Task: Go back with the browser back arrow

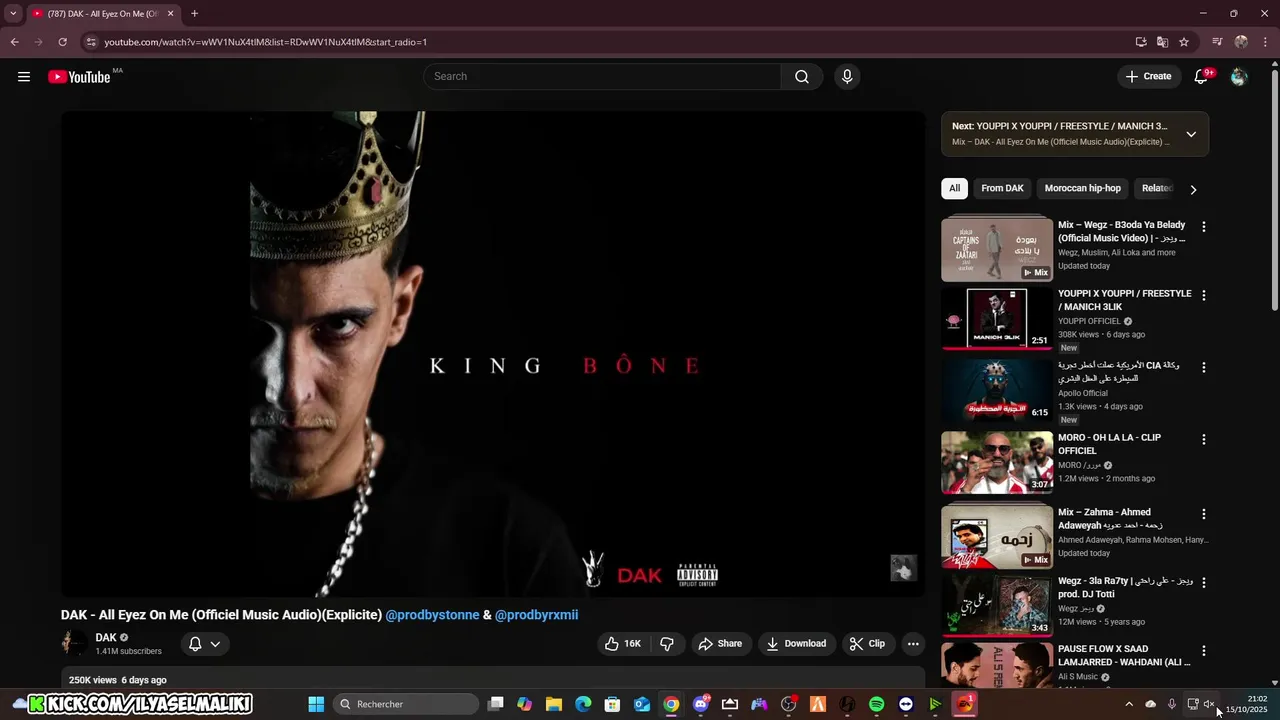Action: [14, 42]
